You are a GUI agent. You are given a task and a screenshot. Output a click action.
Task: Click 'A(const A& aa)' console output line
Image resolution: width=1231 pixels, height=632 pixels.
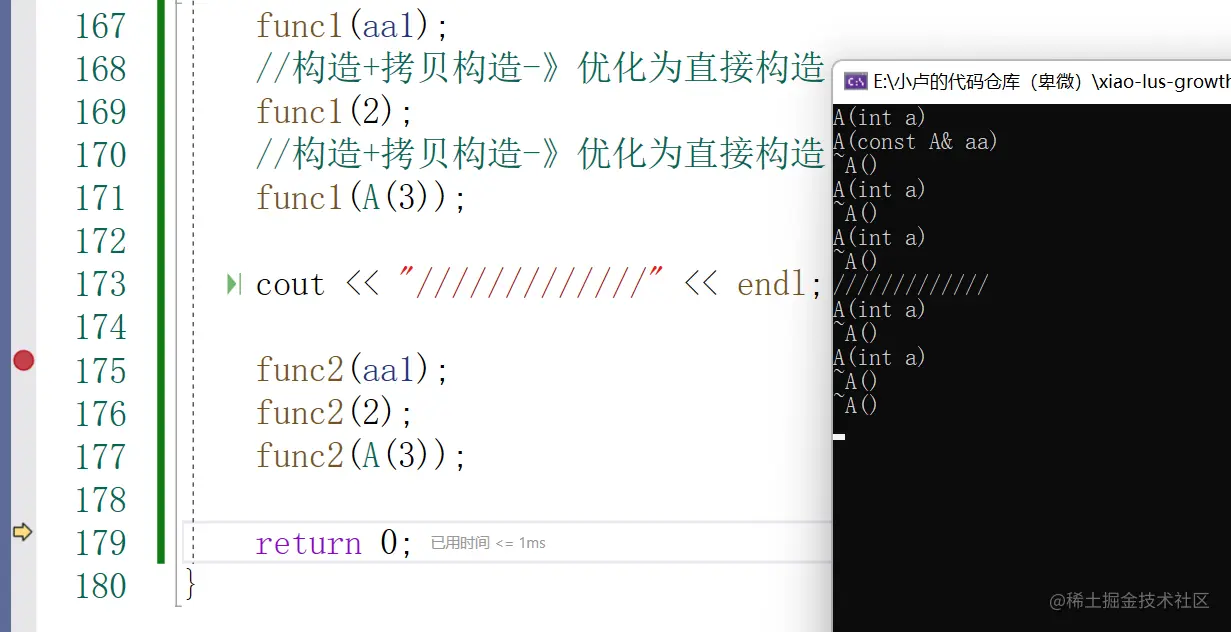pos(915,142)
